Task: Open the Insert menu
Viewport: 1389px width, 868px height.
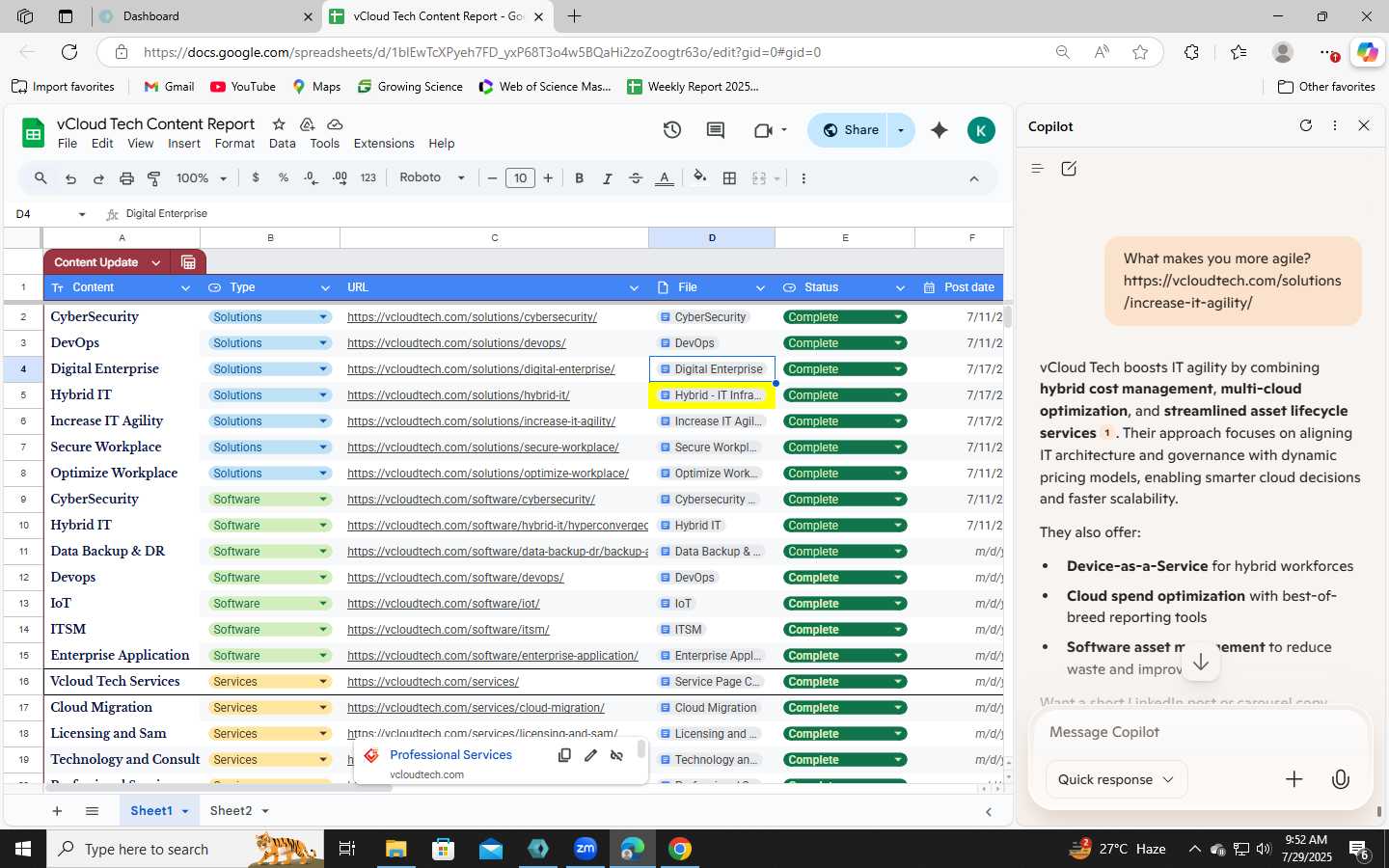Action: (184, 144)
